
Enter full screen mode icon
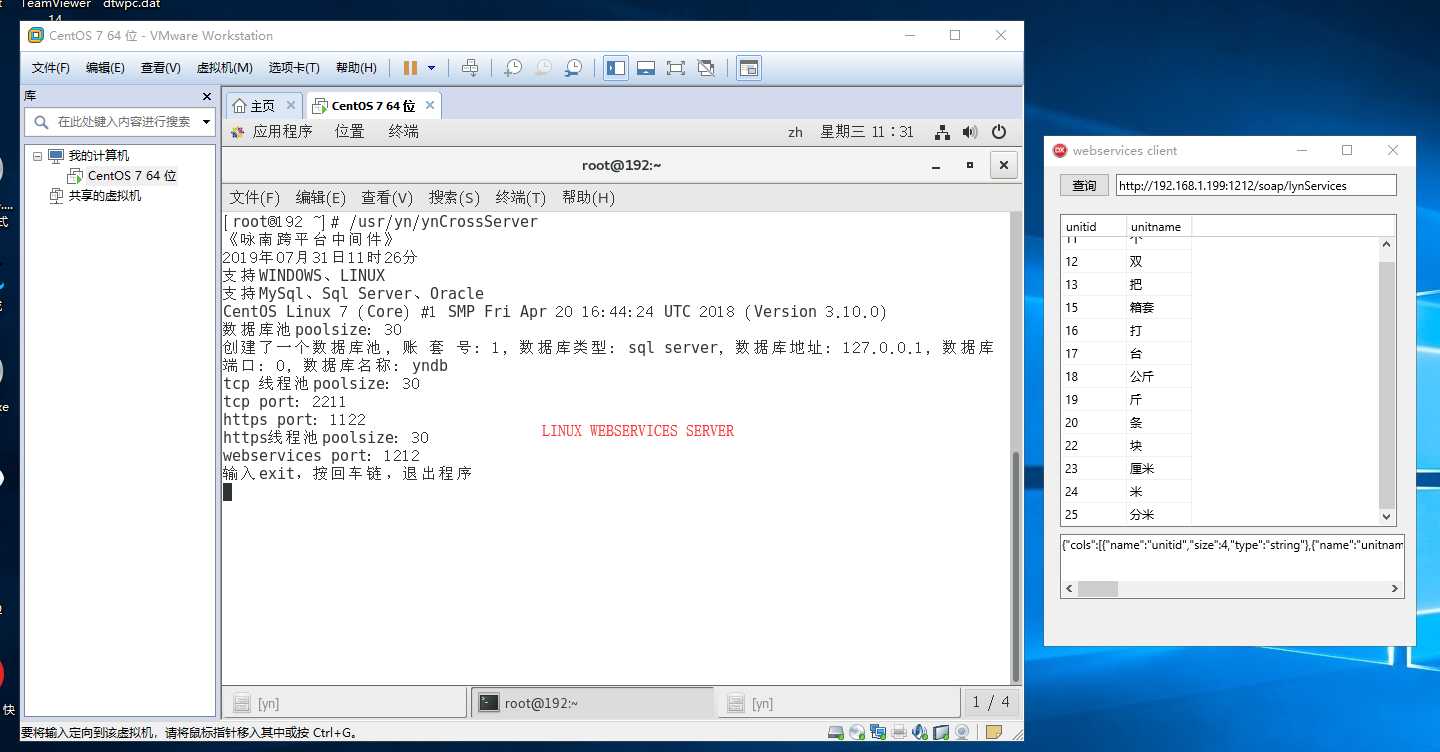[x=676, y=68]
